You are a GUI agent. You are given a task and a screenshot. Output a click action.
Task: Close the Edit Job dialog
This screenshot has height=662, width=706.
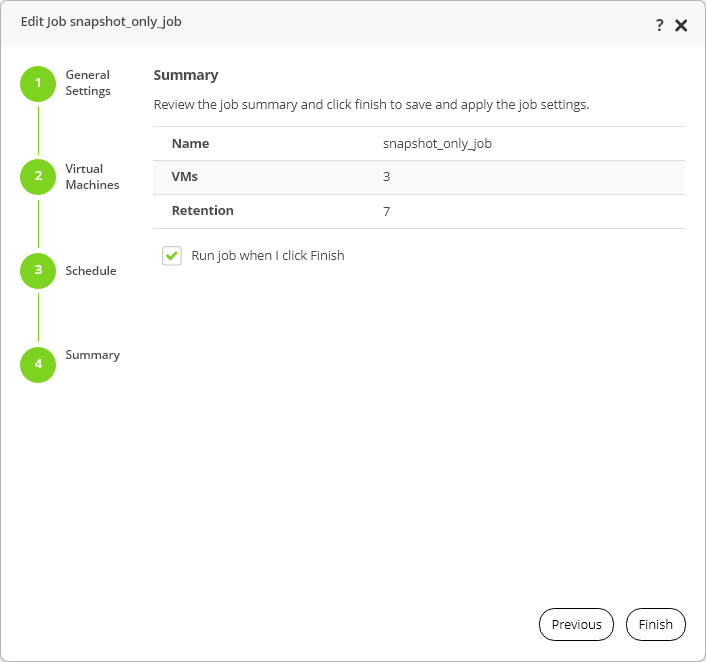(681, 25)
